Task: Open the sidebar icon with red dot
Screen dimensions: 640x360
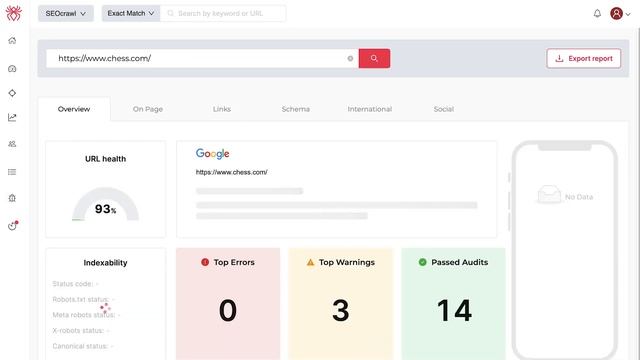Action: [13, 225]
